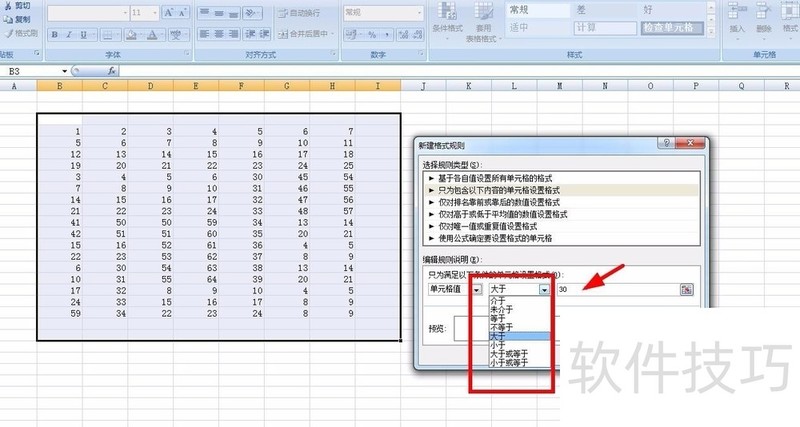This screenshot has width=800, height=427.
Task: Click the increase indent icon
Action: pos(264,34)
